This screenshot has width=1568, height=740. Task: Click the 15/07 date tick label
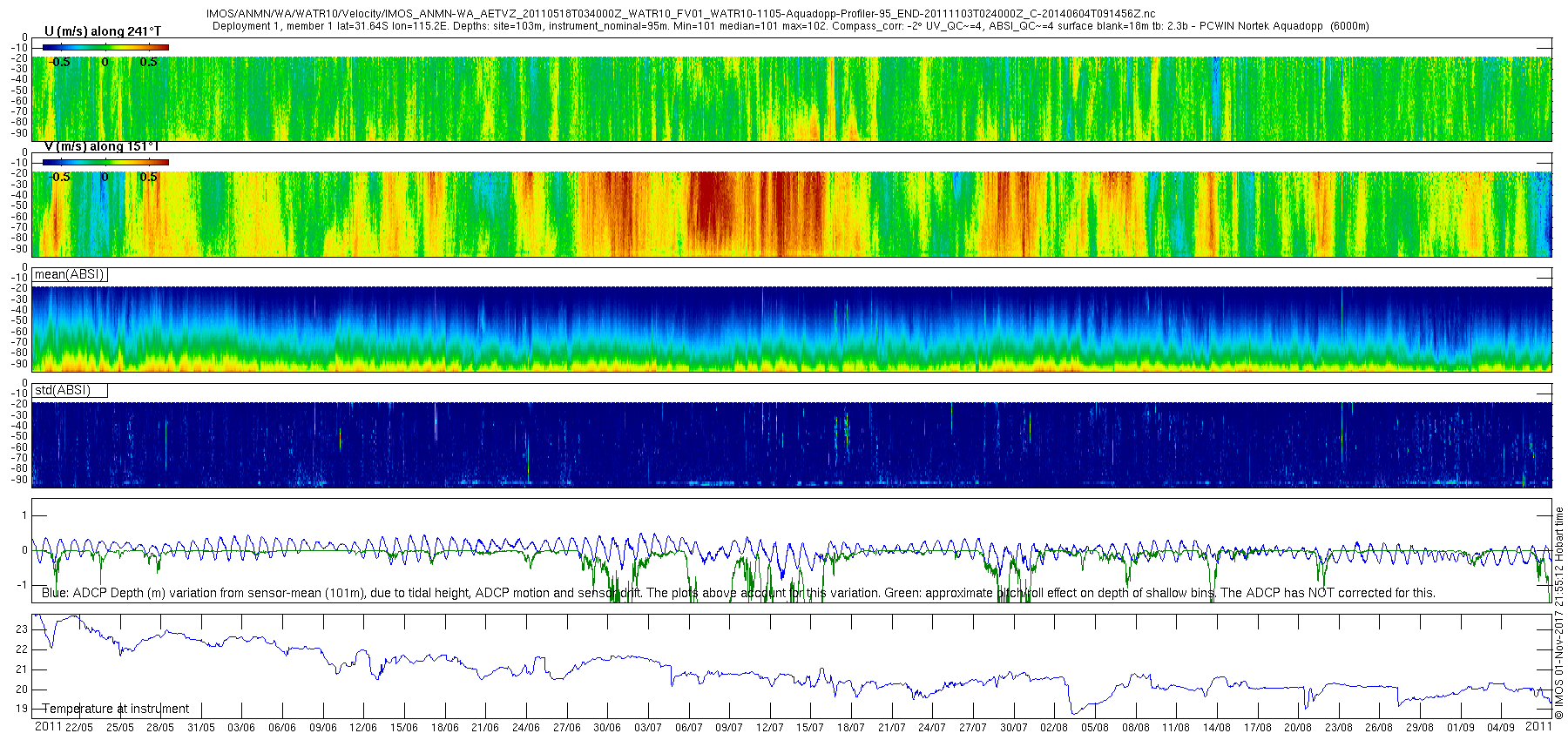tap(810, 727)
